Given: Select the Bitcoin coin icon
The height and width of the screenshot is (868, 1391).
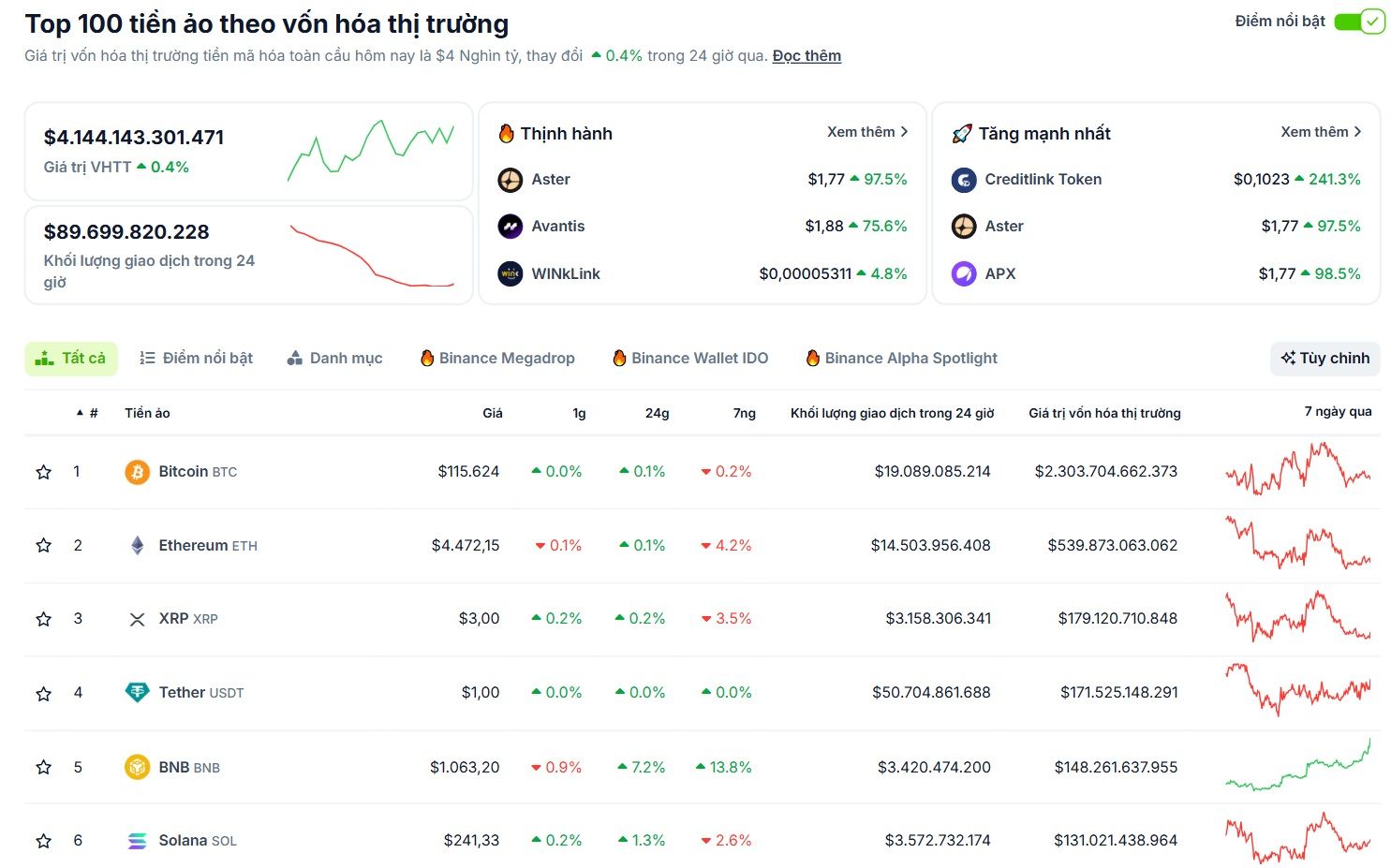Looking at the screenshot, I should (137, 471).
